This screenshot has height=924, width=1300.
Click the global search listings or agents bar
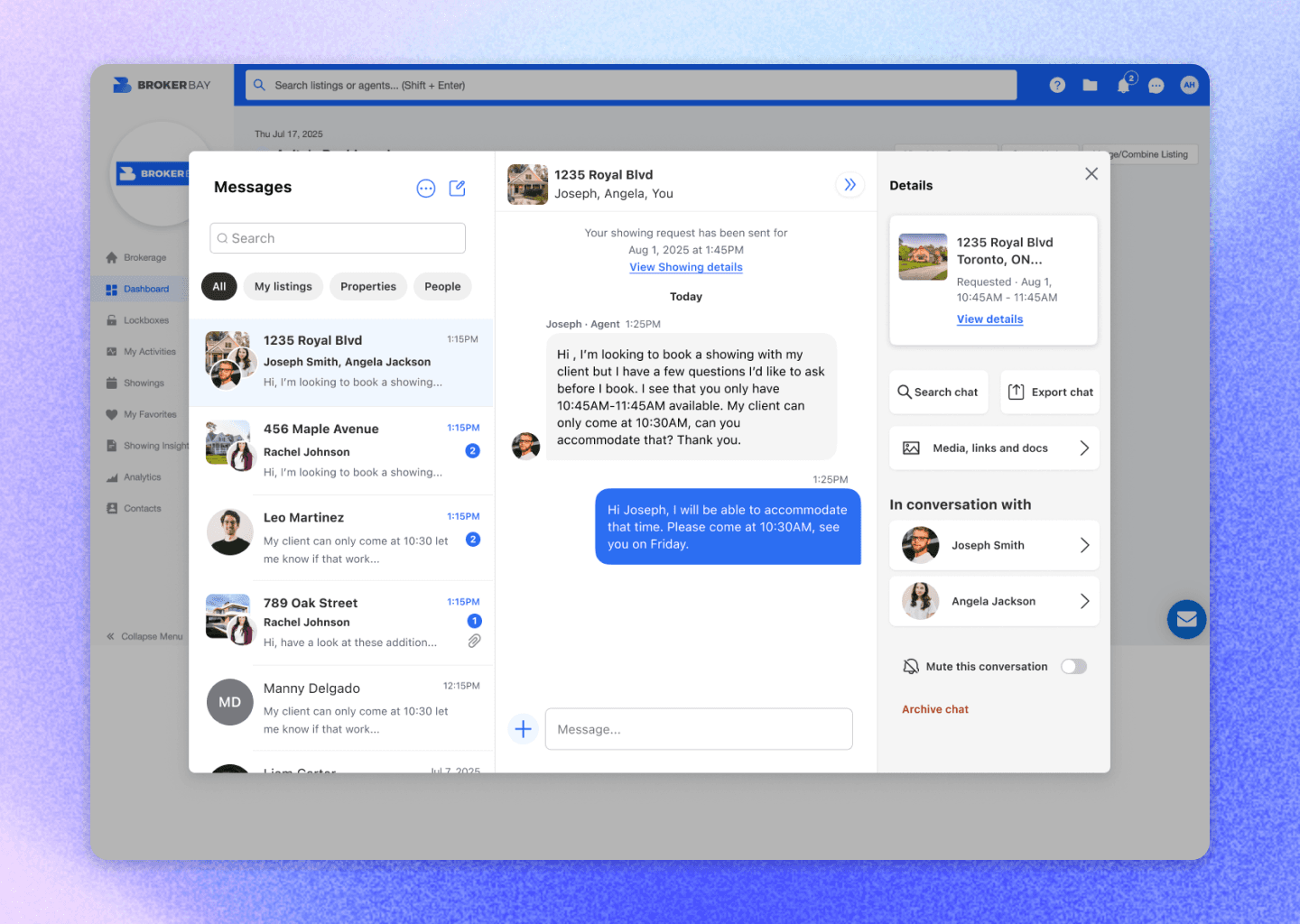631,85
